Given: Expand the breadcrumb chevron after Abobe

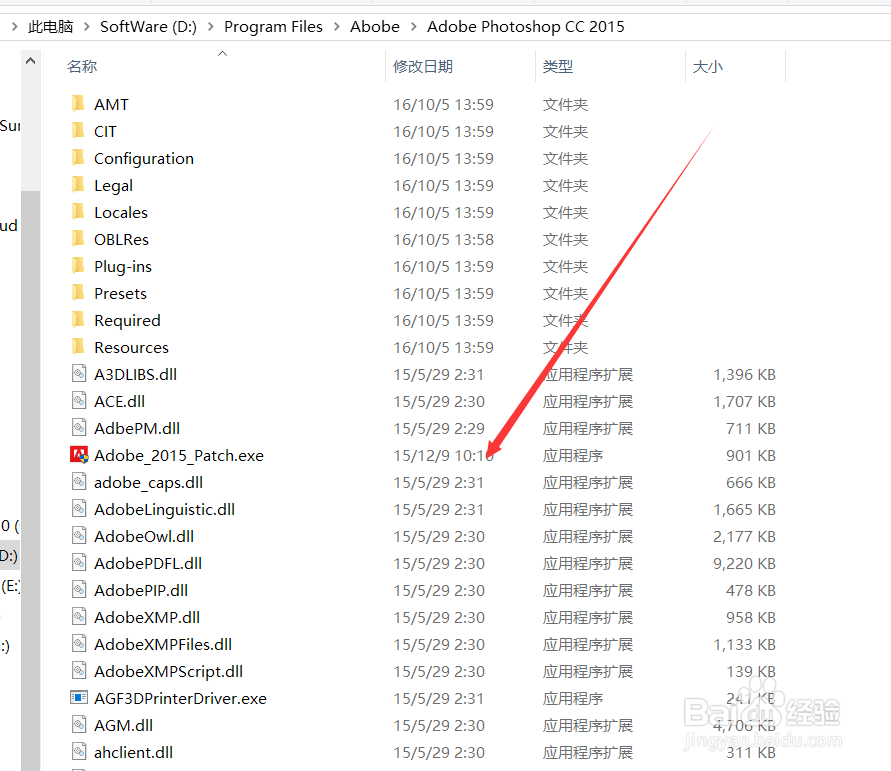Looking at the screenshot, I should 412,27.
